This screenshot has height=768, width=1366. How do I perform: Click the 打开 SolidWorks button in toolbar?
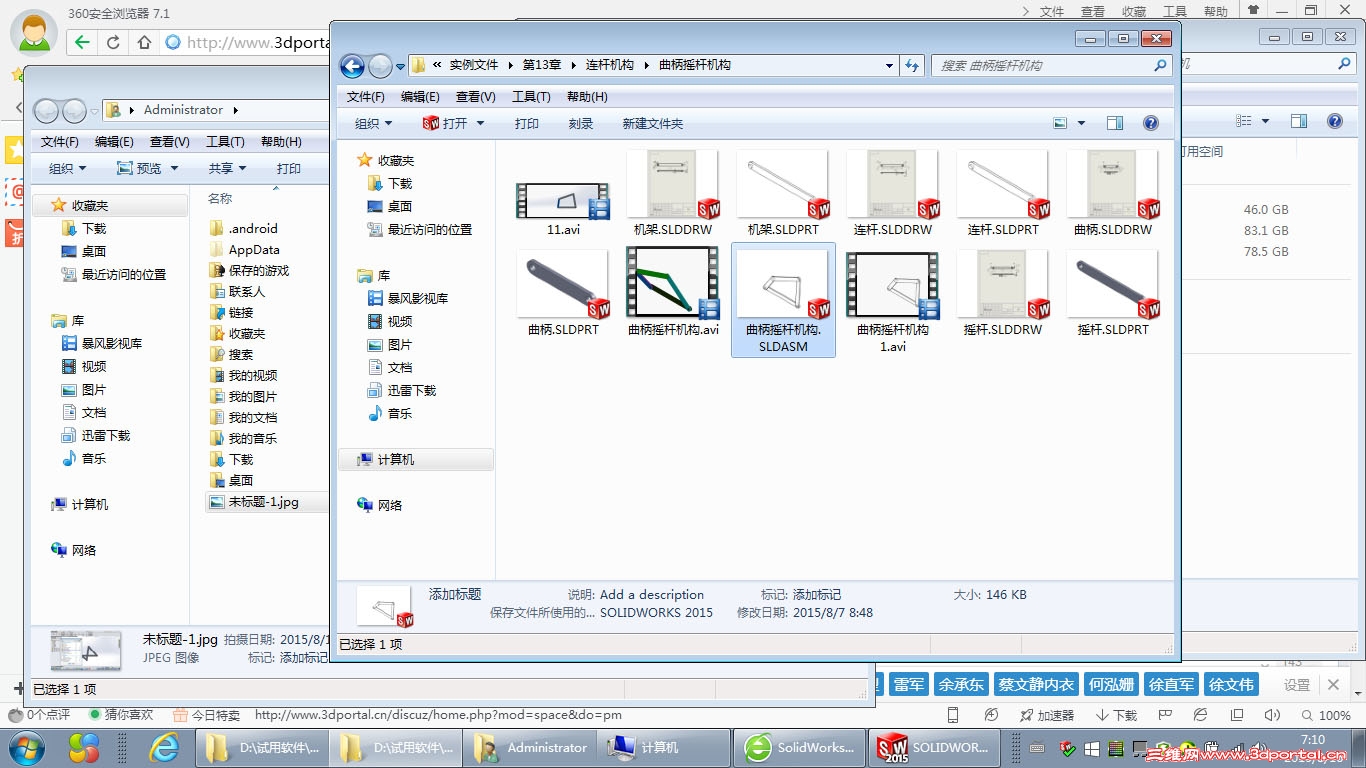click(x=445, y=123)
